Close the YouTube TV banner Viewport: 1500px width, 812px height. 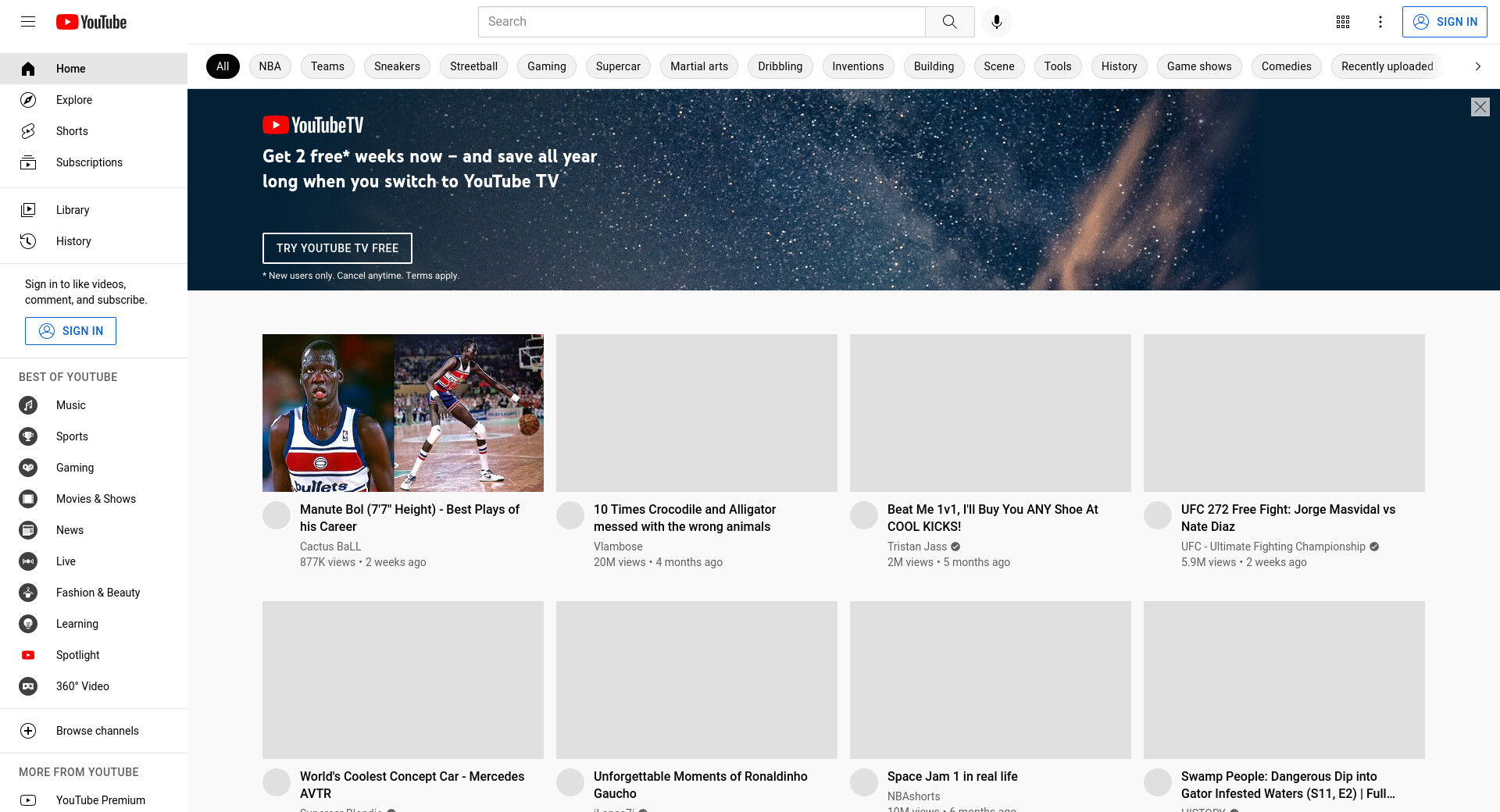[1480, 107]
